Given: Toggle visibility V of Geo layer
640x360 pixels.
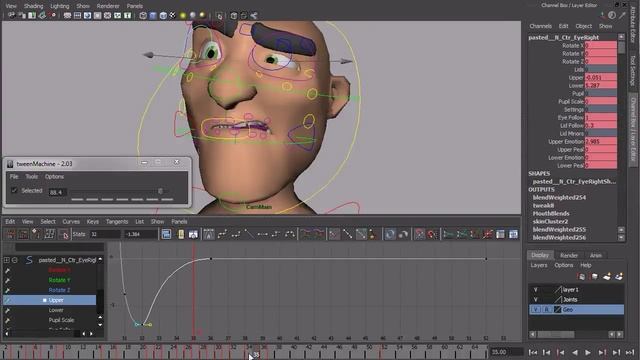Looking at the screenshot, I should (536, 310).
